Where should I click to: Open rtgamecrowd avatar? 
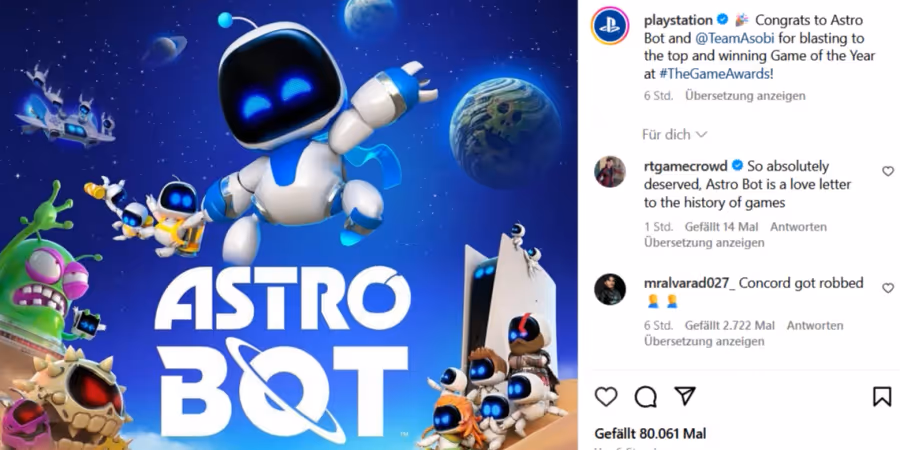coord(610,172)
